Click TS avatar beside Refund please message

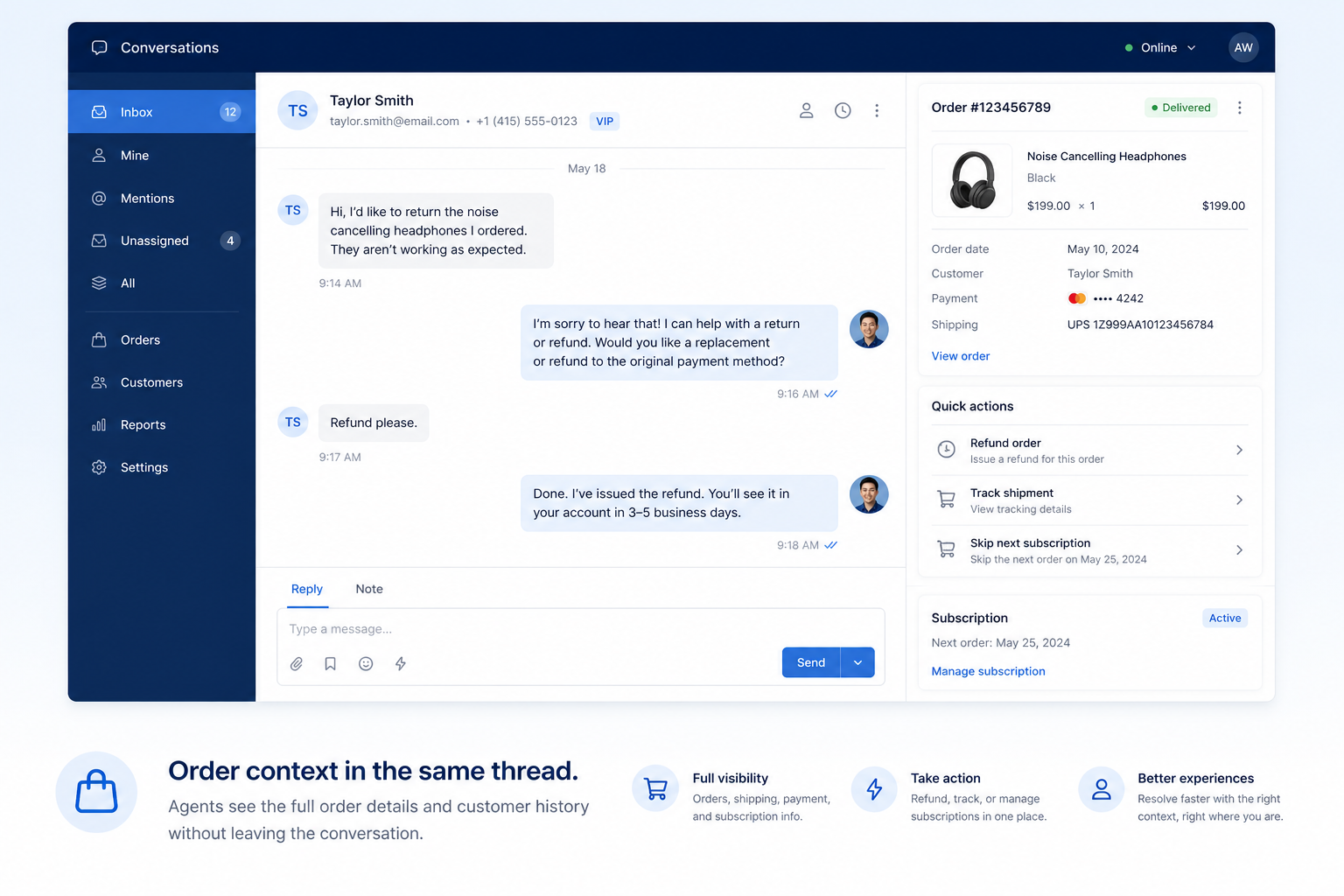(x=293, y=422)
